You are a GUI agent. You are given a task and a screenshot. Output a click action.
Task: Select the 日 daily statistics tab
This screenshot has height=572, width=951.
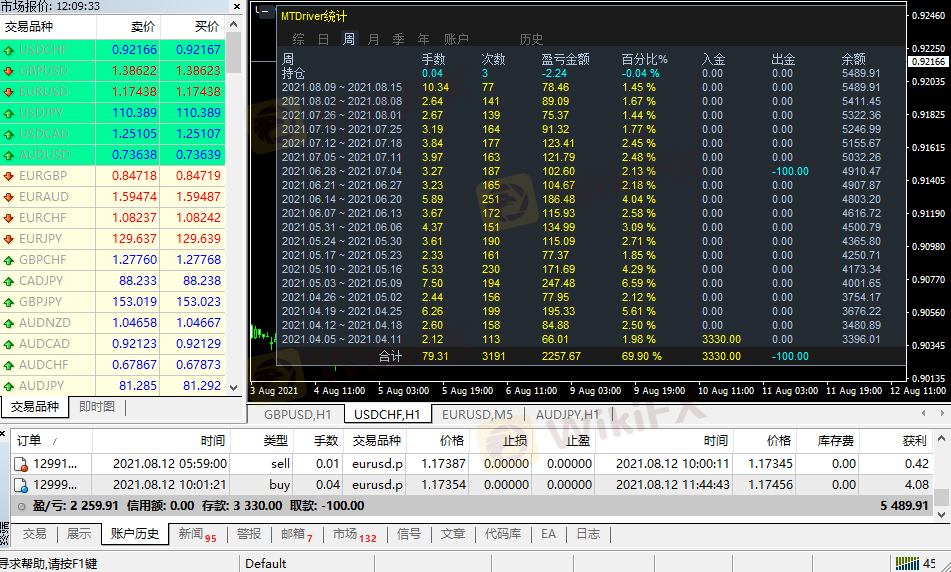323,39
